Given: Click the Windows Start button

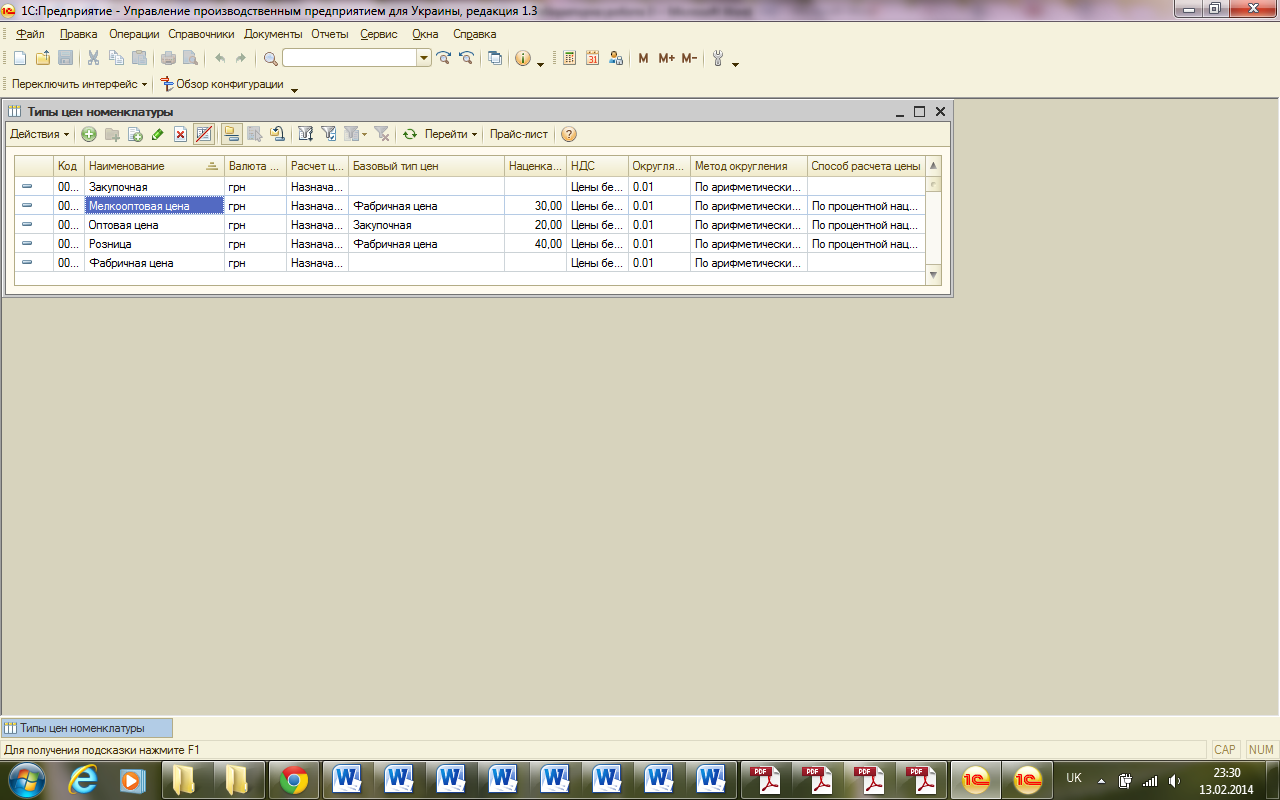Looking at the screenshot, I should (x=27, y=779).
